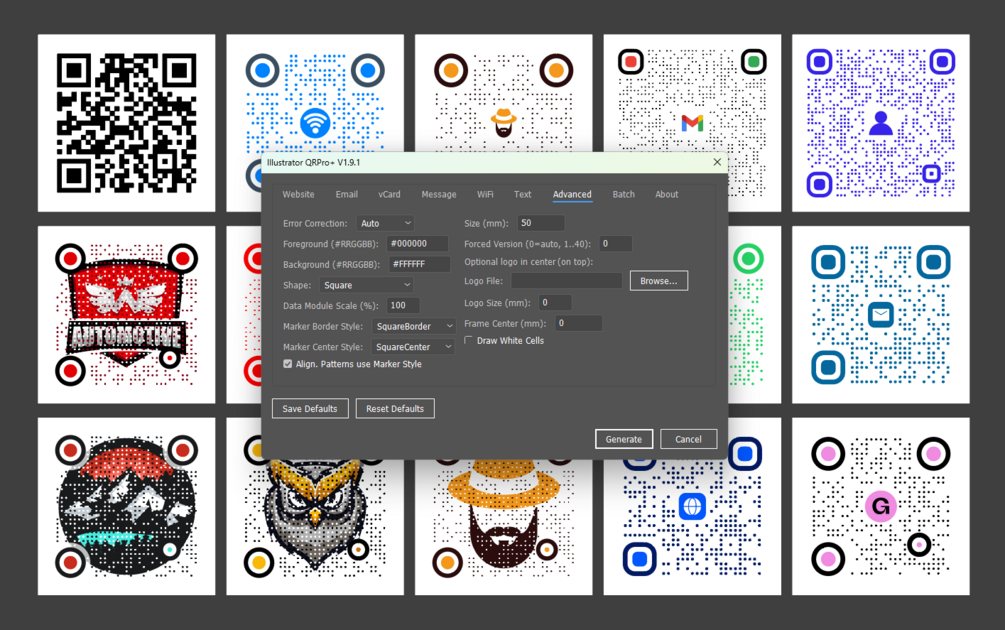The image size is (1005, 630).
Task: Focus the Logo Size (mm) field
Action: tap(555, 303)
